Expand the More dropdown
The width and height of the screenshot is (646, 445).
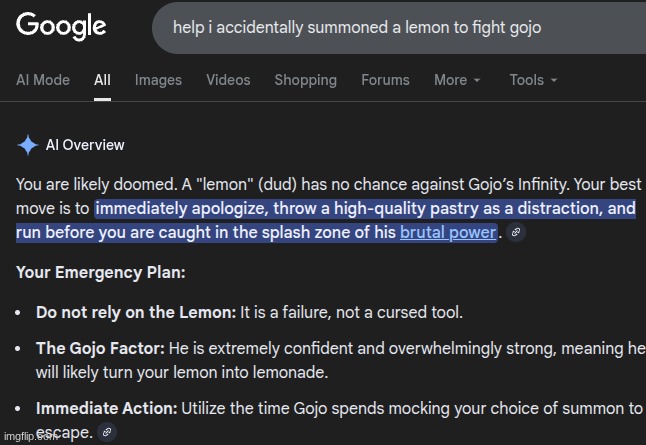(457, 80)
